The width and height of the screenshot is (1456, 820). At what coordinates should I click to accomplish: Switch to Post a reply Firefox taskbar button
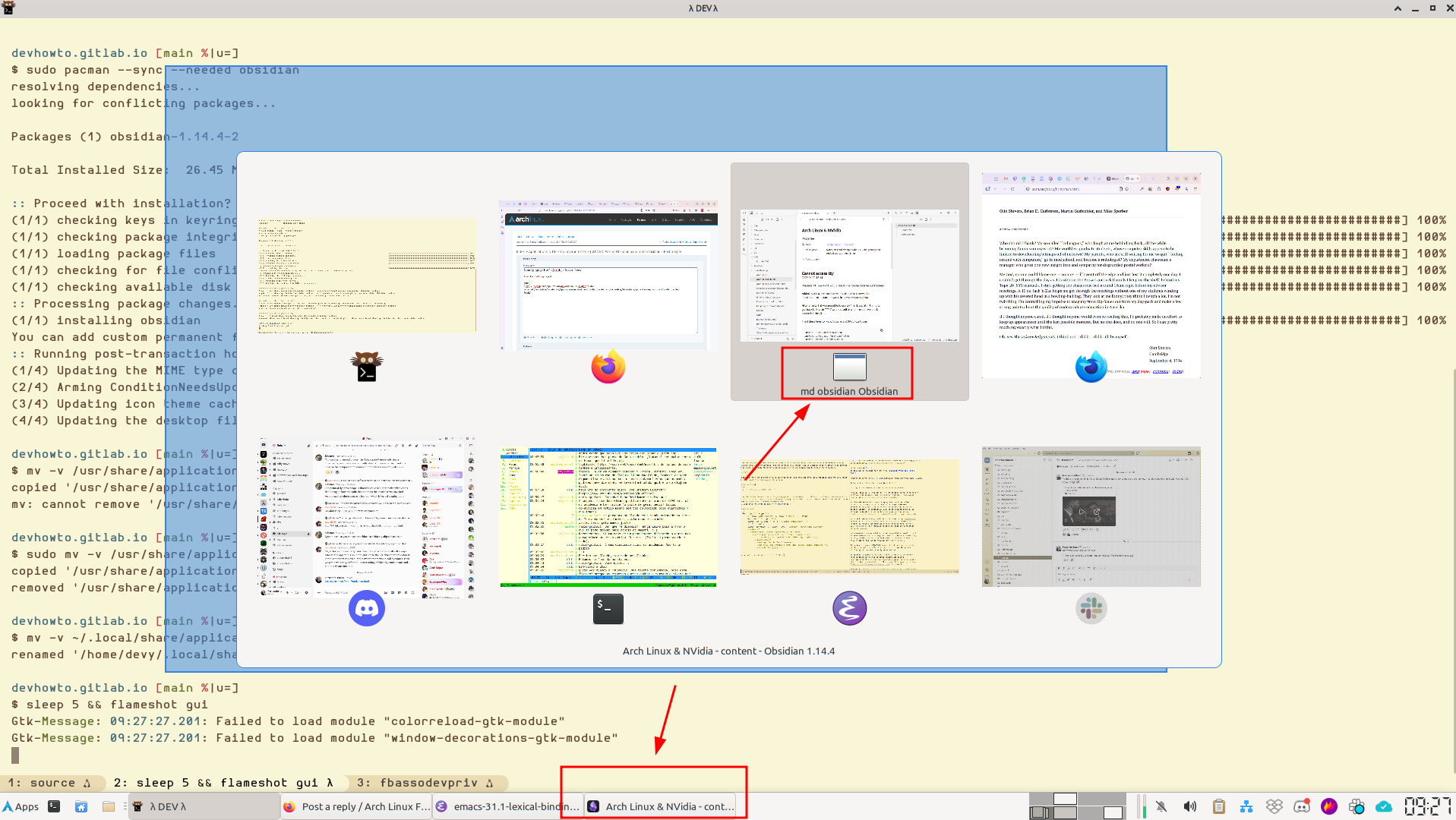(355, 806)
